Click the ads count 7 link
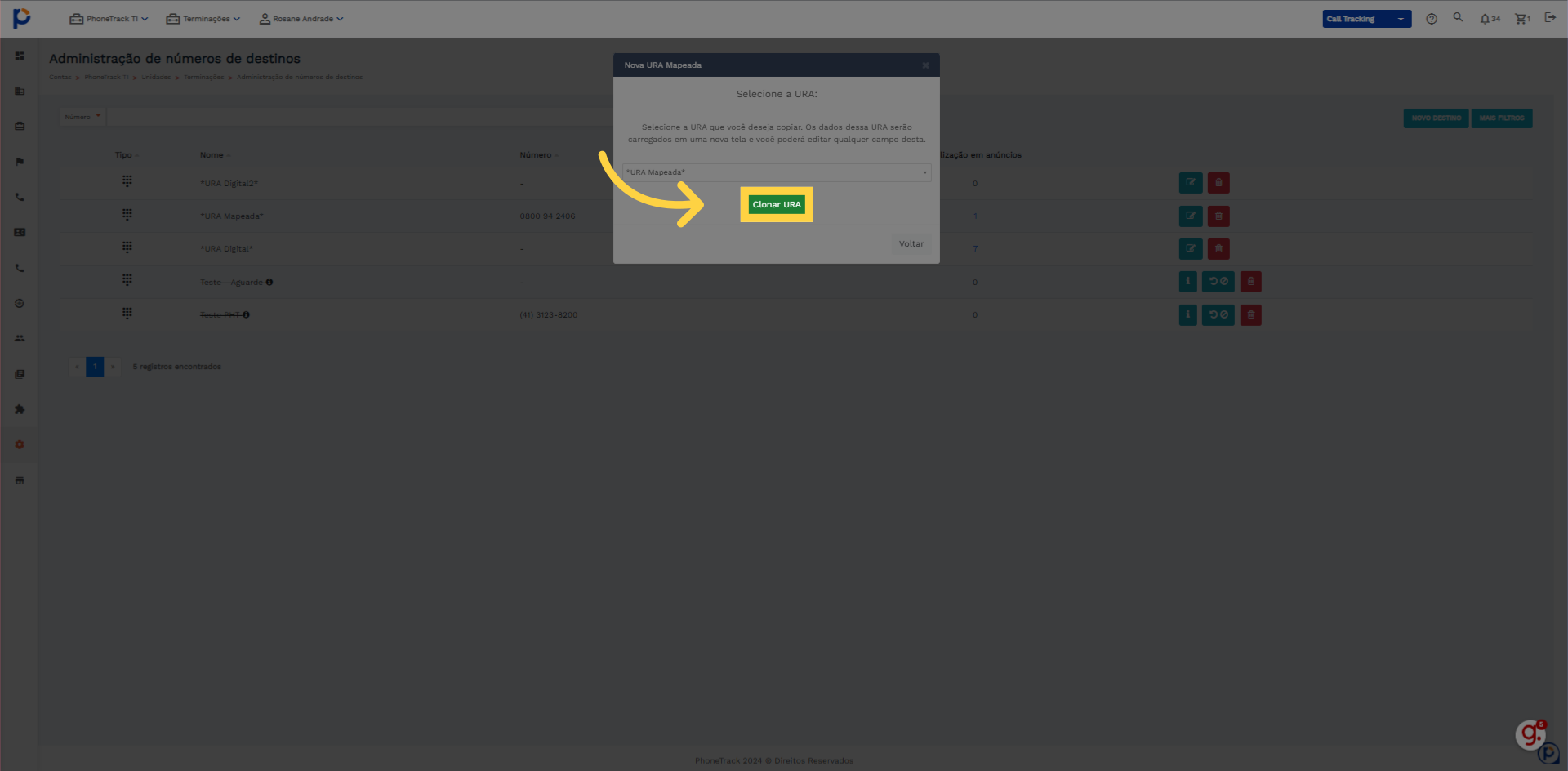1568x771 pixels. tap(975, 248)
